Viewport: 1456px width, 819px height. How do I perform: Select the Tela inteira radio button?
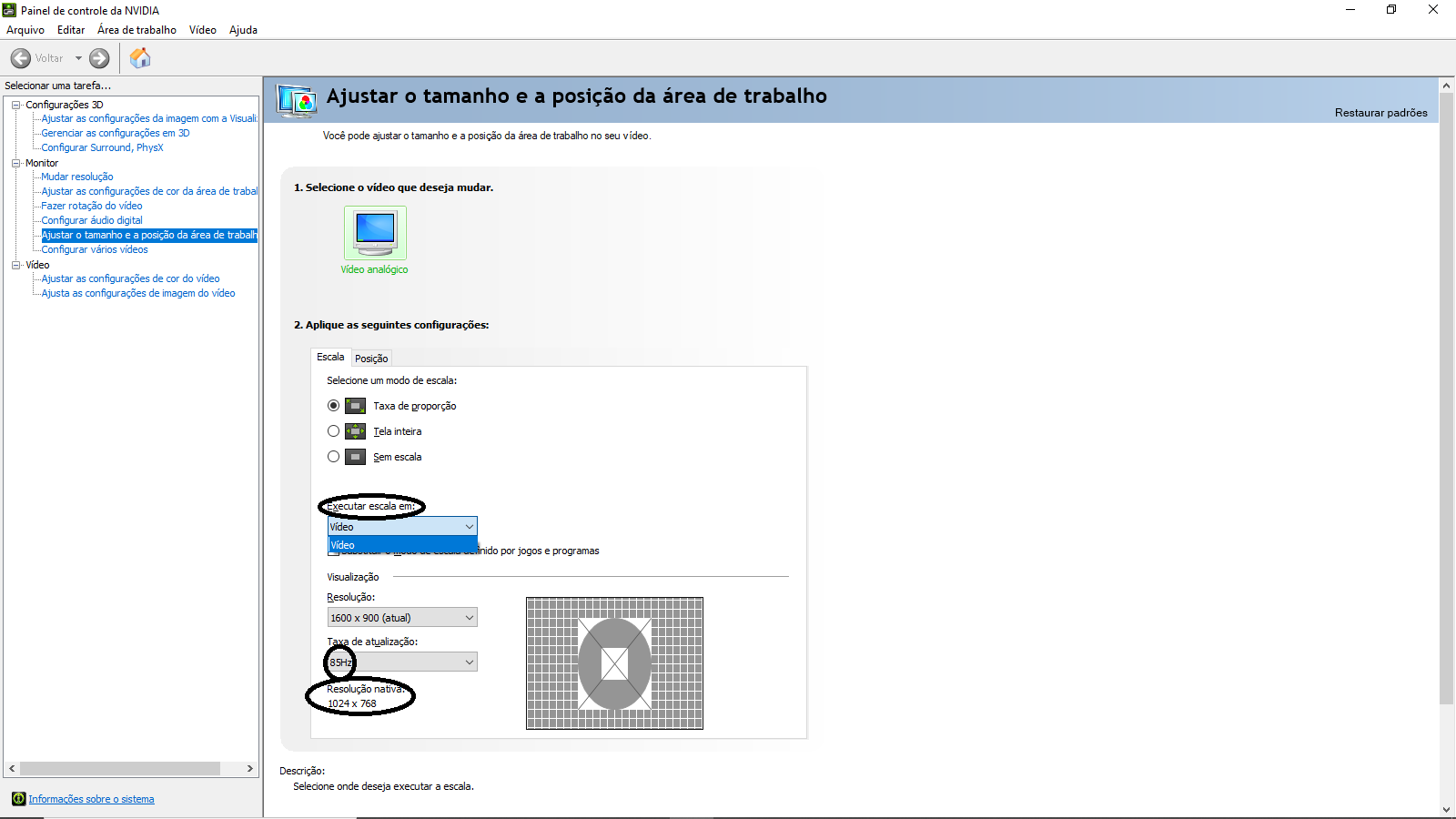(x=333, y=431)
